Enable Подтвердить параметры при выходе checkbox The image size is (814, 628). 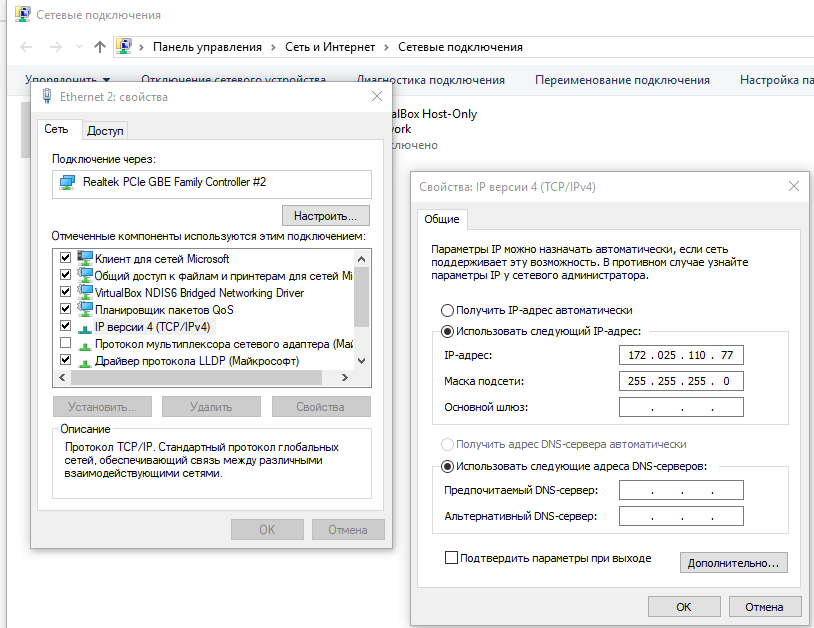(451, 558)
